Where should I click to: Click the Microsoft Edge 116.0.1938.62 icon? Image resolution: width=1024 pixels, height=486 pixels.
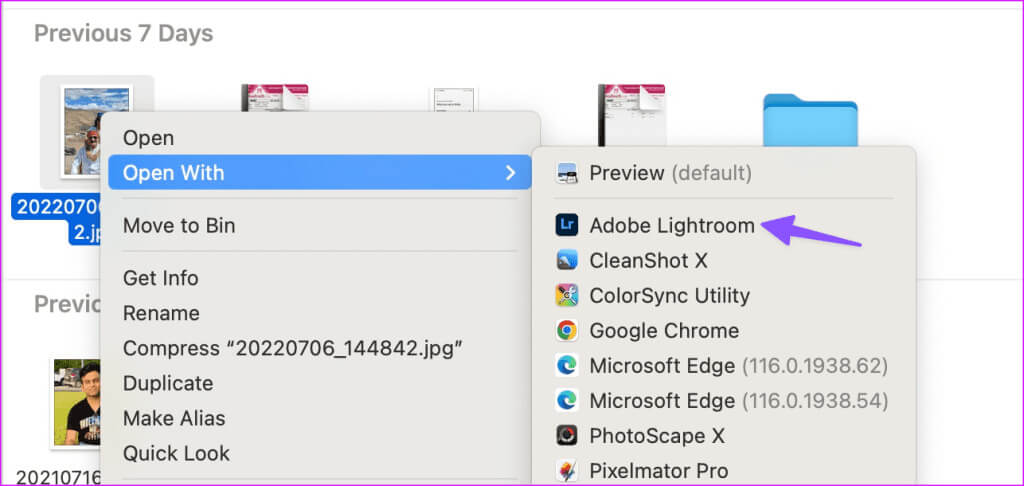click(566, 365)
